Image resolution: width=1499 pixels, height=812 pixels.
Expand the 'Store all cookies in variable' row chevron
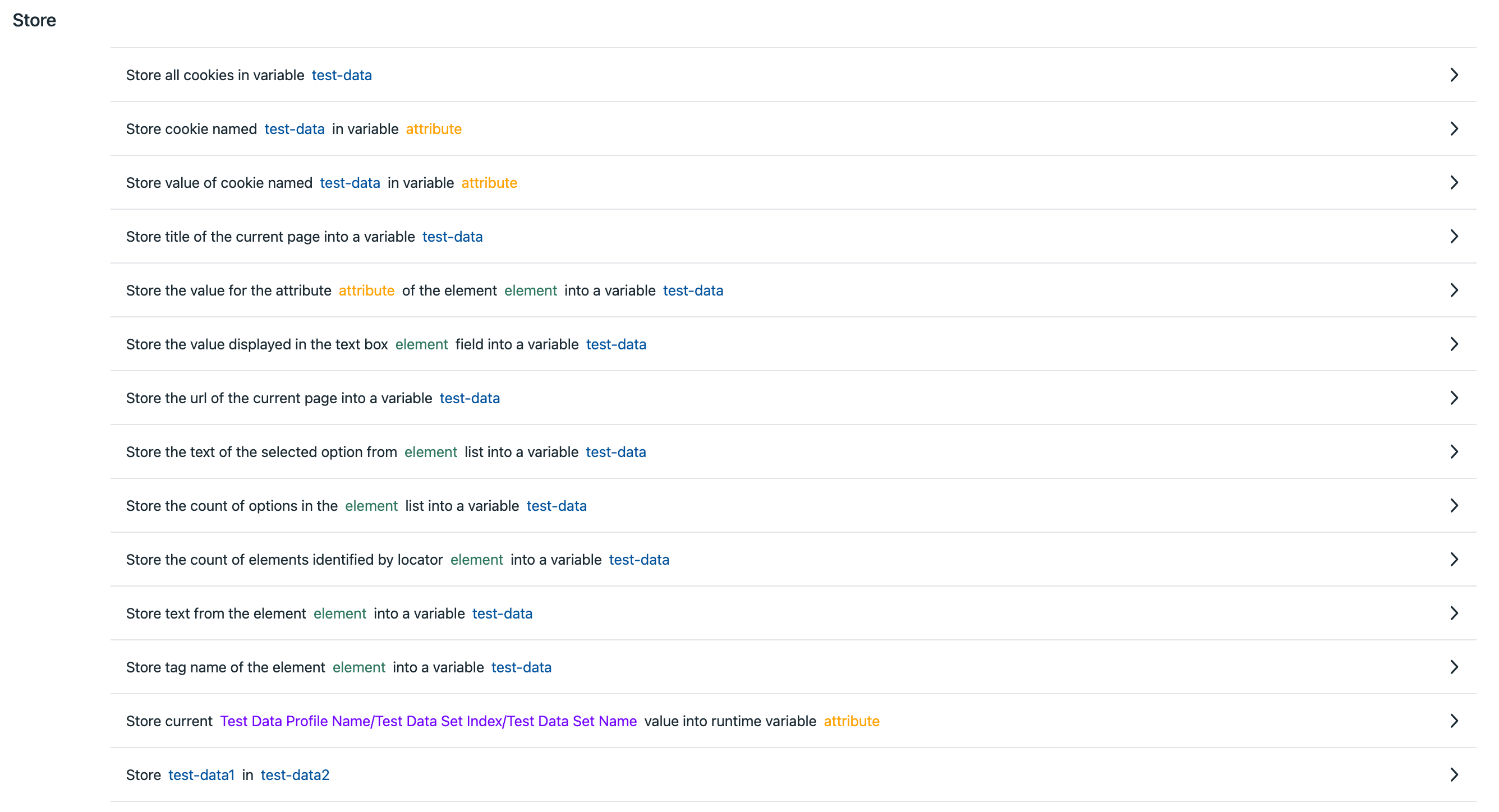pos(1453,75)
